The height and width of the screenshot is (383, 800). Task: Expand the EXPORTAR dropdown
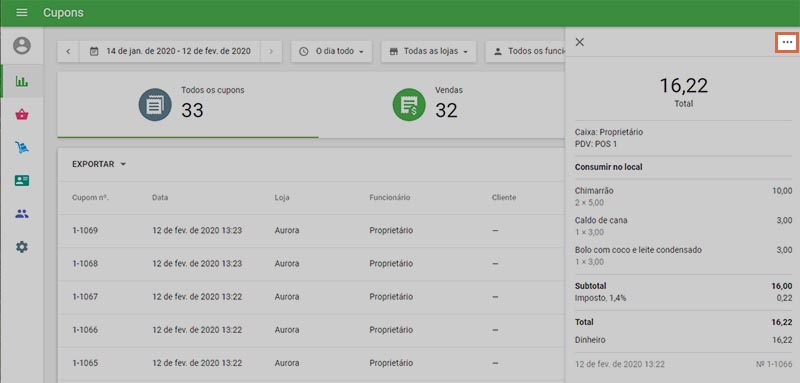[99, 164]
